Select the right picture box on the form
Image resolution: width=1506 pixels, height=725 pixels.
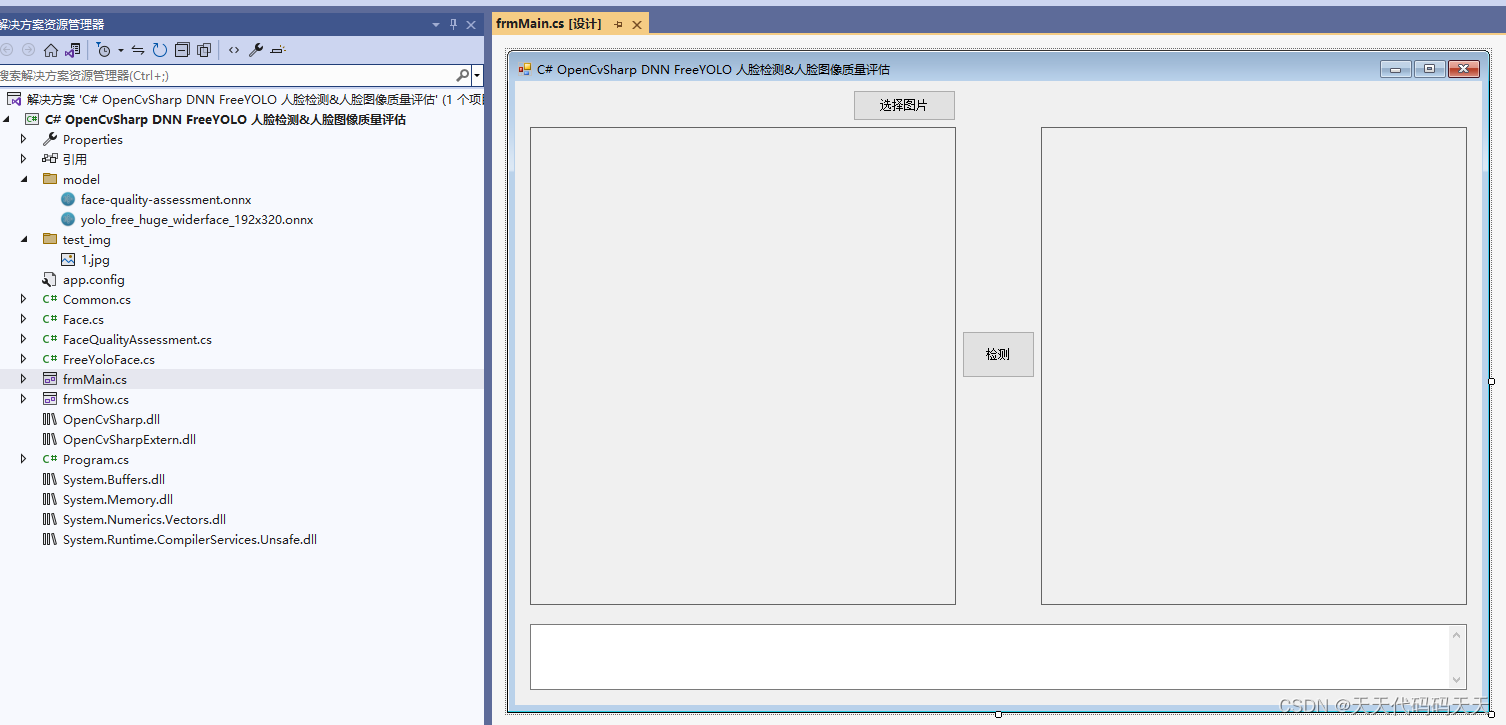click(1254, 366)
